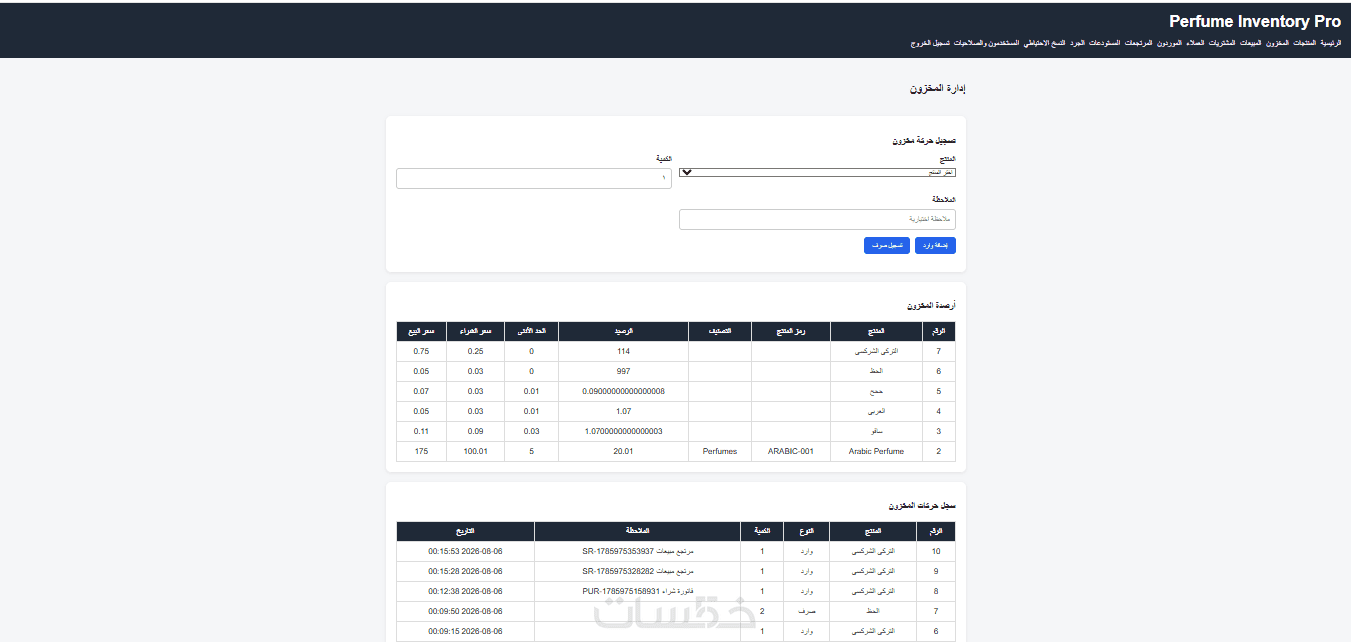Screen dimensions: 1351x642
Task: Go to the المنتجات products page
Action: (x=1304, y=43)
